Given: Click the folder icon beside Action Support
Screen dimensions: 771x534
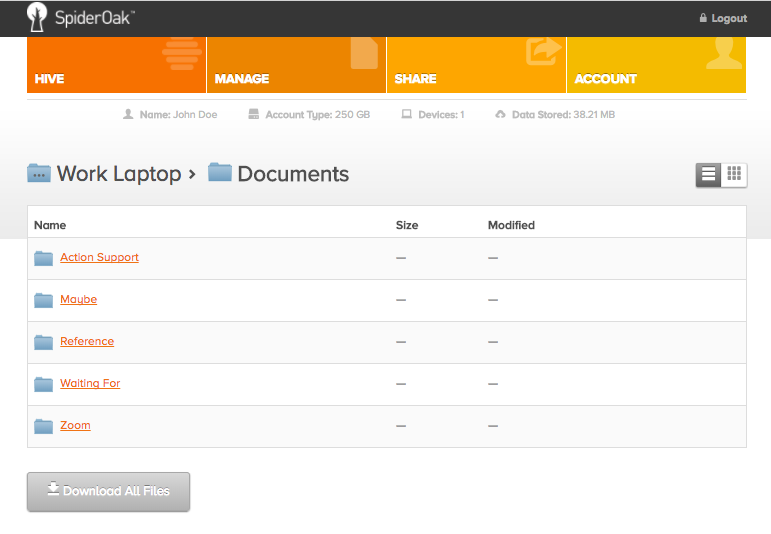Looking at the screenshot, I should point(43,258).
